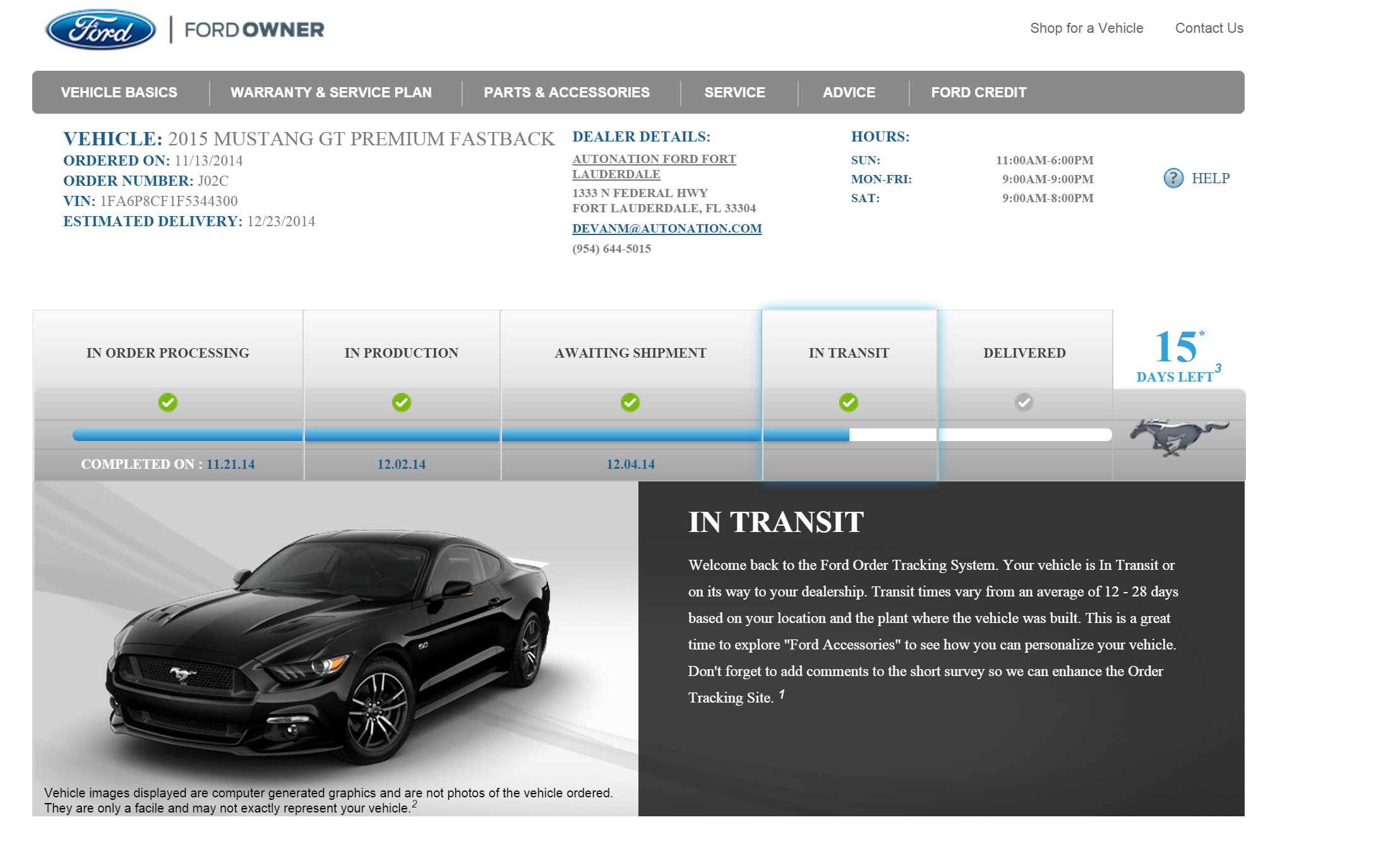Open the Advice navigation item
The image size is (1400, 846).
pos(849,92)
